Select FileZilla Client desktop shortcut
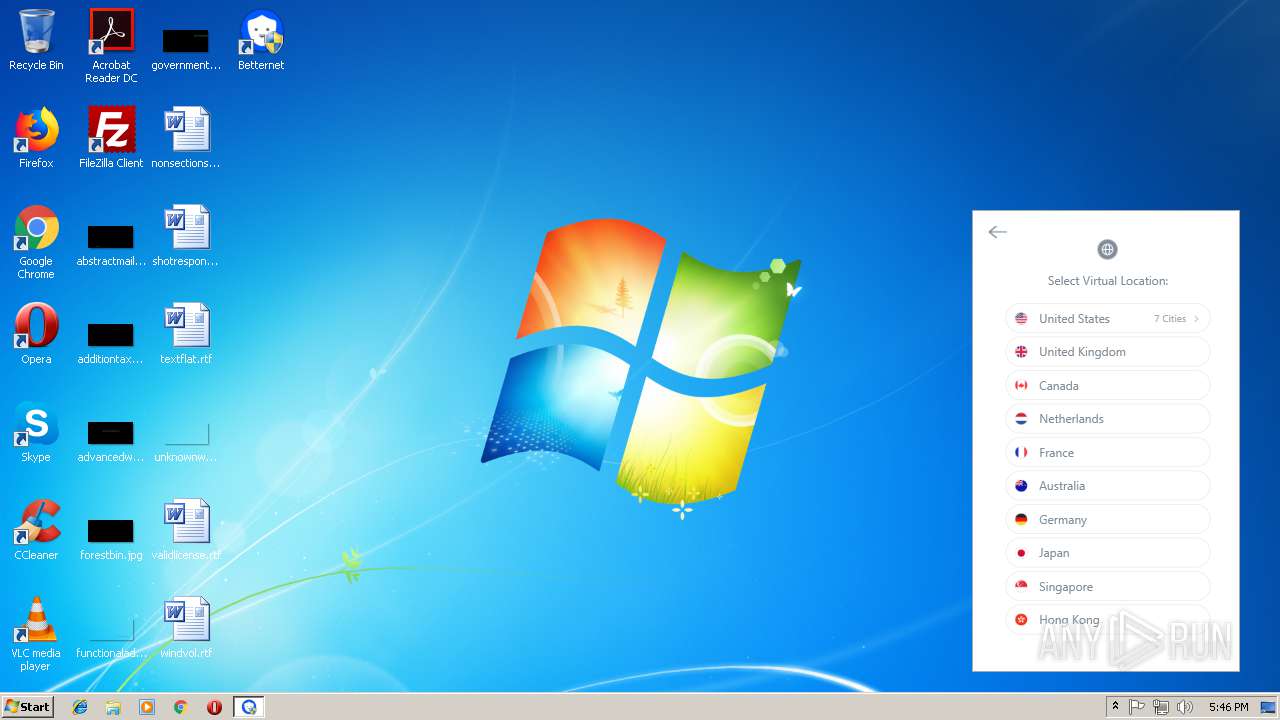 pyautogui.click(x=111, y=138)
